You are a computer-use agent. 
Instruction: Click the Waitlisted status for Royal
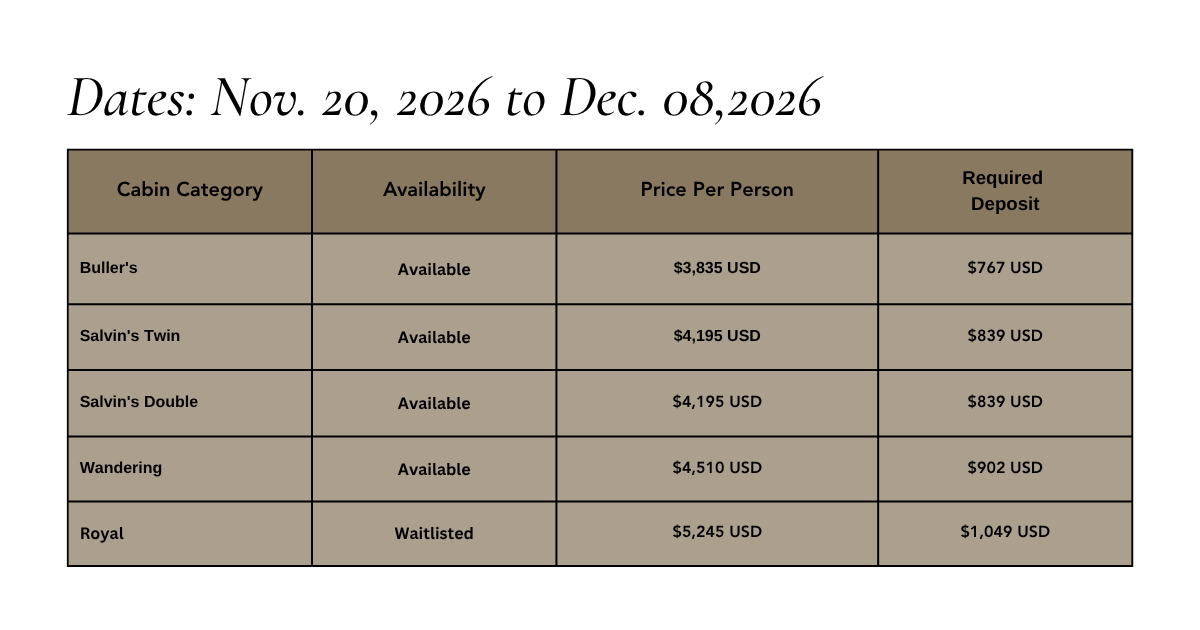pos(434,534)
